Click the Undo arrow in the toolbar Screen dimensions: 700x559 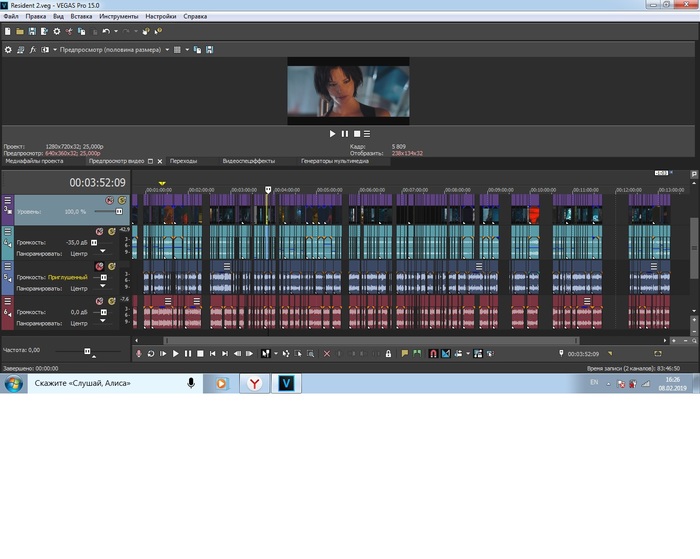105,31
